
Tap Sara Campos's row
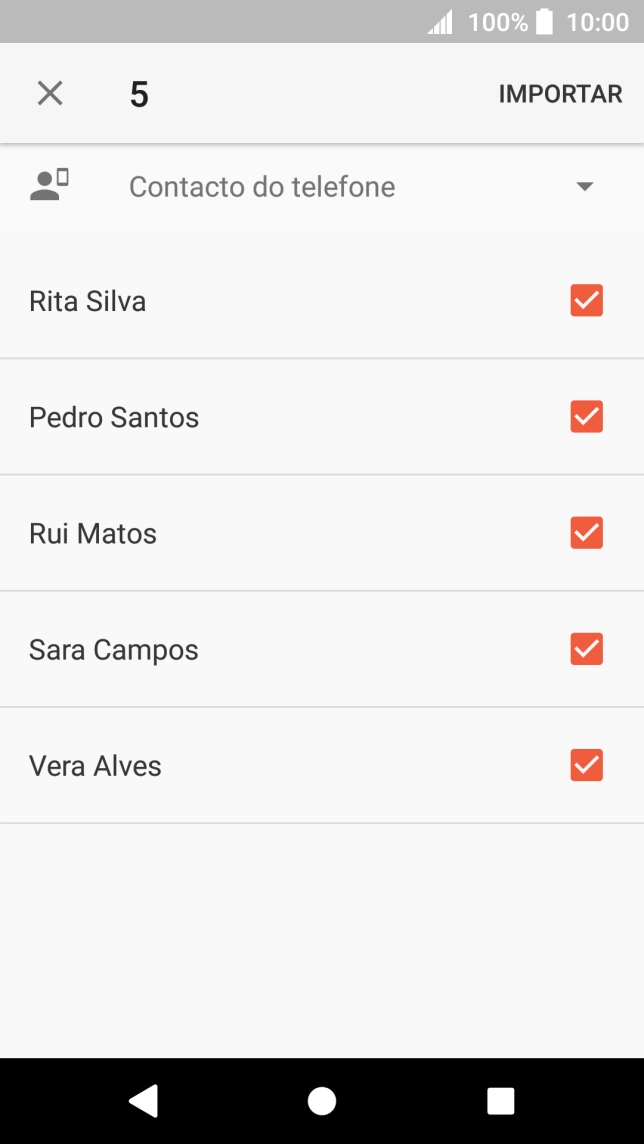click(x=113, y=649)
